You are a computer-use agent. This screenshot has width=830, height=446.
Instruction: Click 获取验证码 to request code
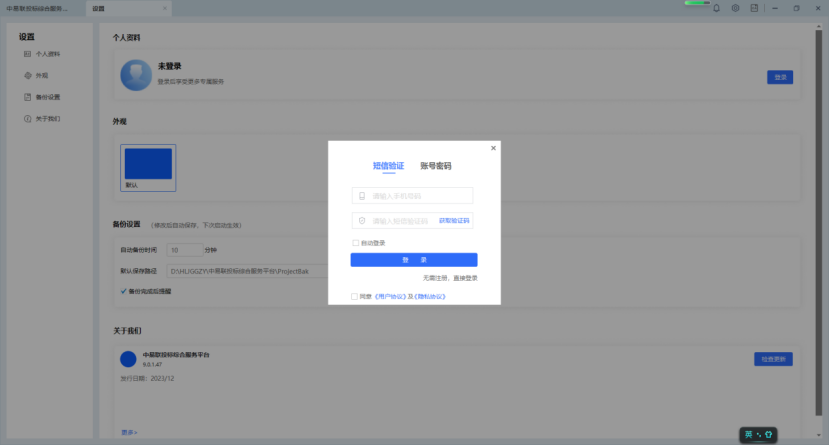click(x=454, y=221)
